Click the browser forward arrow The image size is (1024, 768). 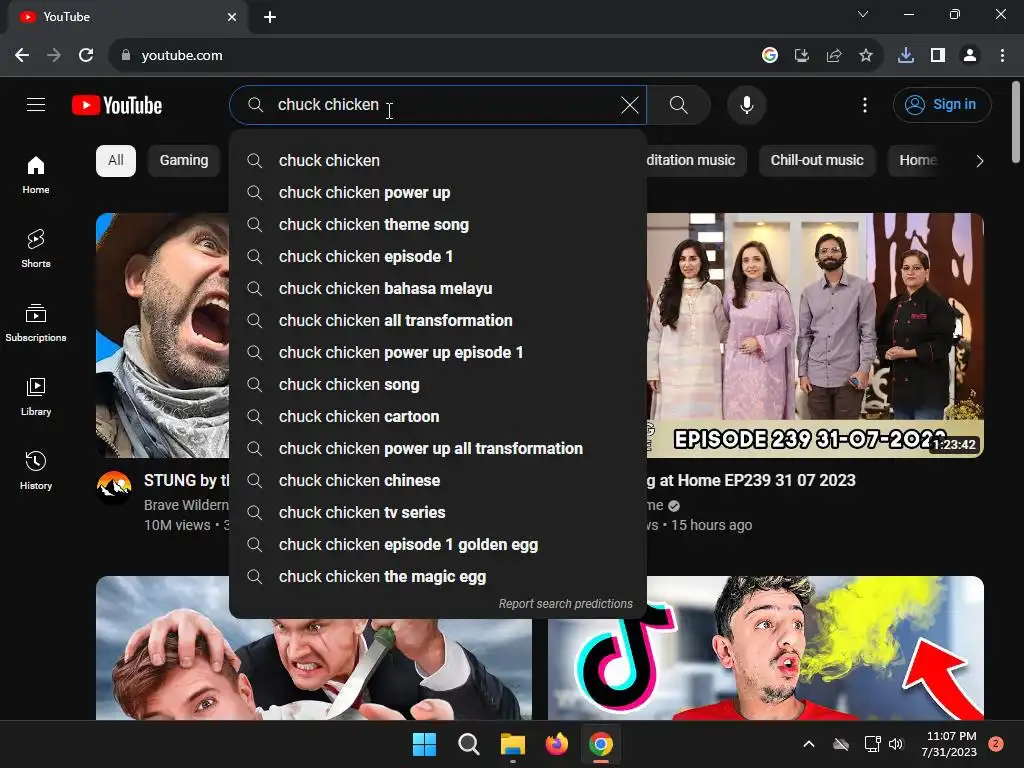point(54,56)
